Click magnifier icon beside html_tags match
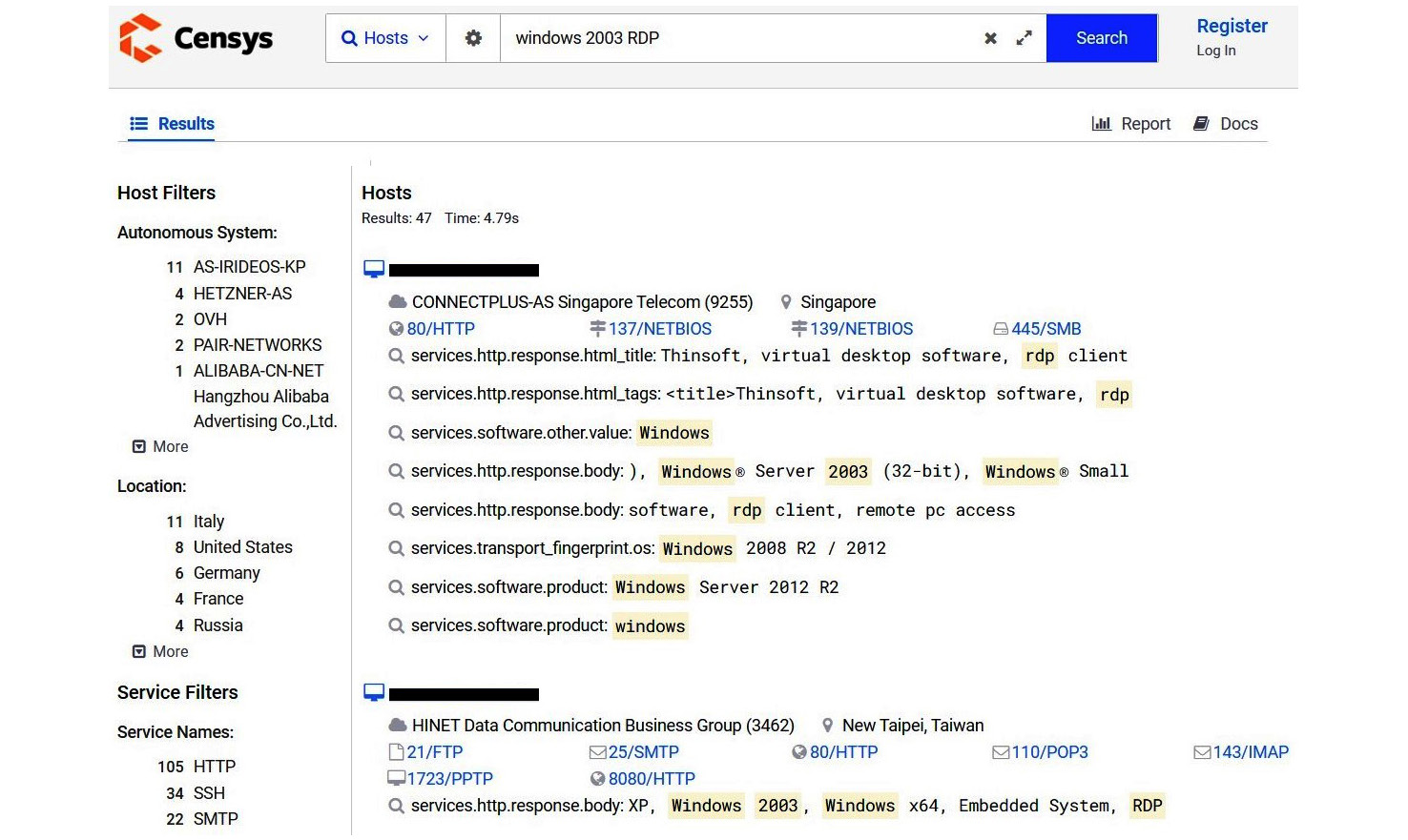The height and width of the screenshot is (840, 1408). (x=396, y=394)
